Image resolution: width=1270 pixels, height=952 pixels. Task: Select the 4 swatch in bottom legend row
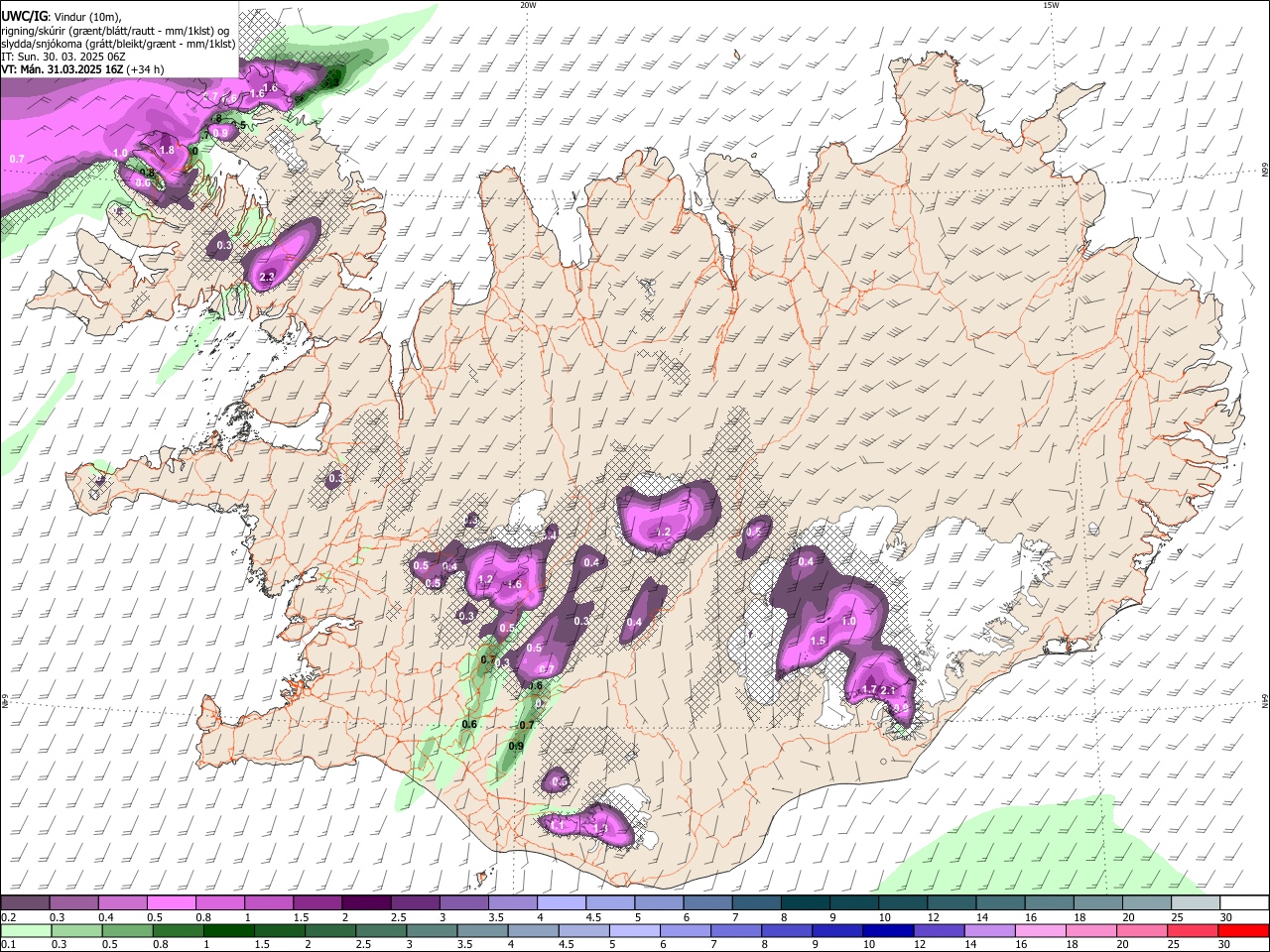[x=533, y=930]
